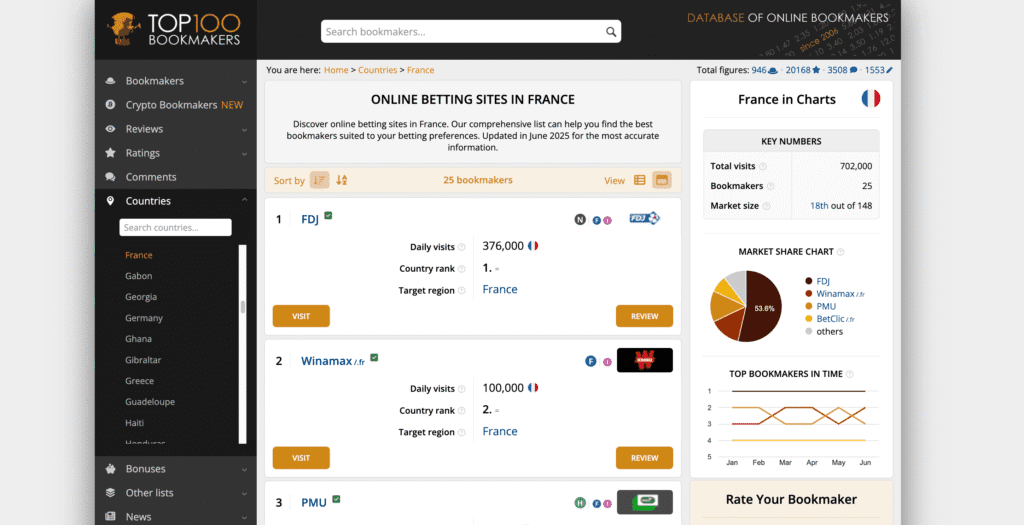The width and height of the screenshot is (1024, 525).
Task: Click the PMU logo thumbnail
Action: tap(645, 502)
